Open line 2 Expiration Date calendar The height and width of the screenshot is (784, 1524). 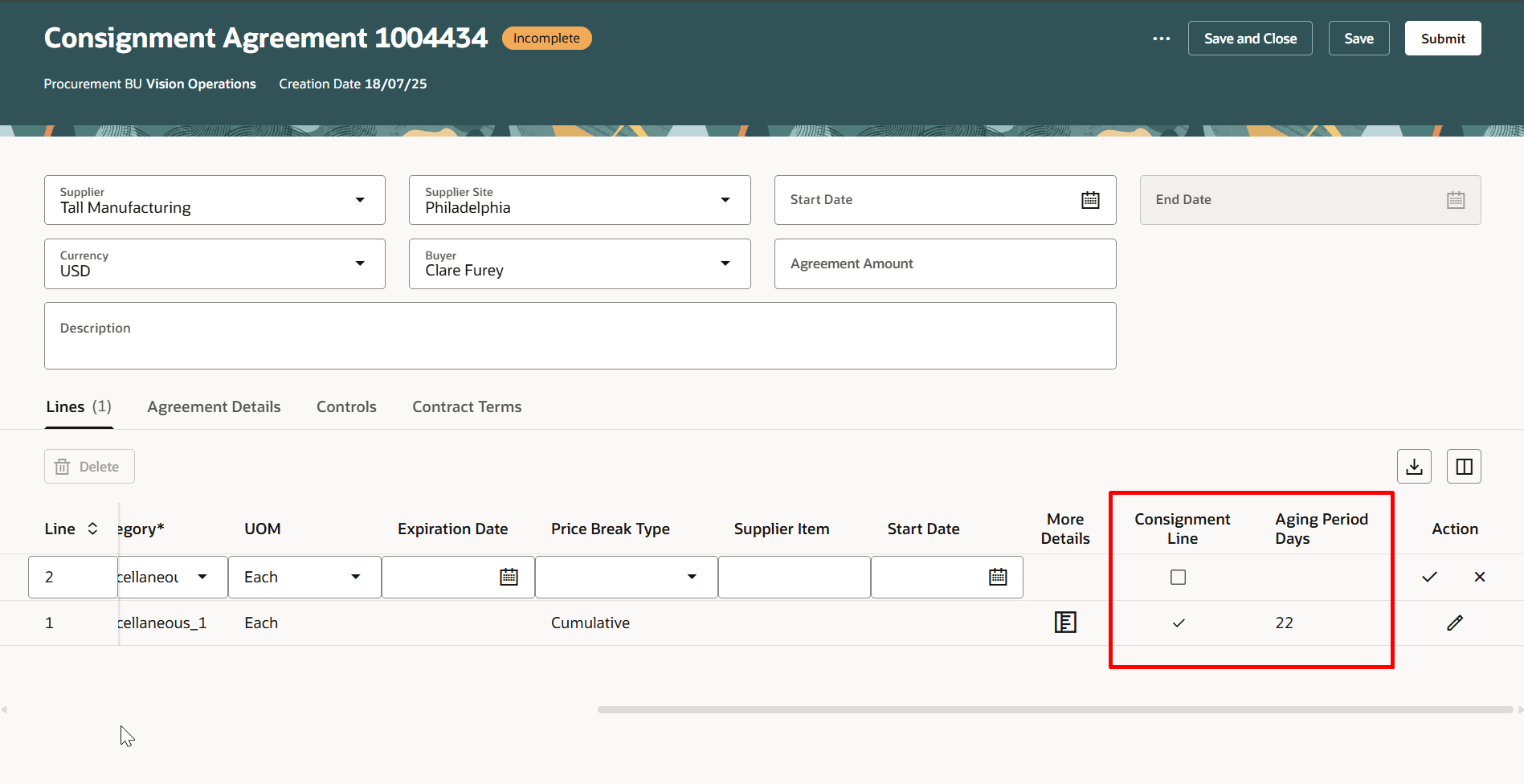(x=509, y=577)
